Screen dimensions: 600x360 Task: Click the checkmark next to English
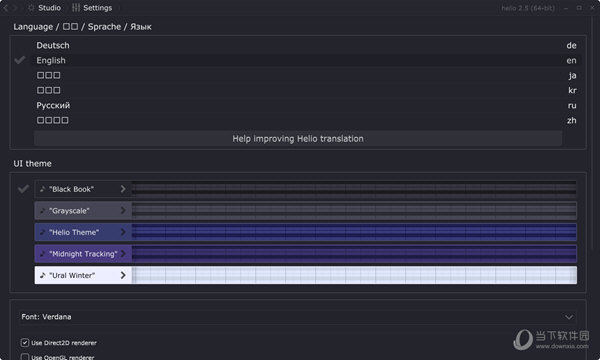[x=20, y=60]
